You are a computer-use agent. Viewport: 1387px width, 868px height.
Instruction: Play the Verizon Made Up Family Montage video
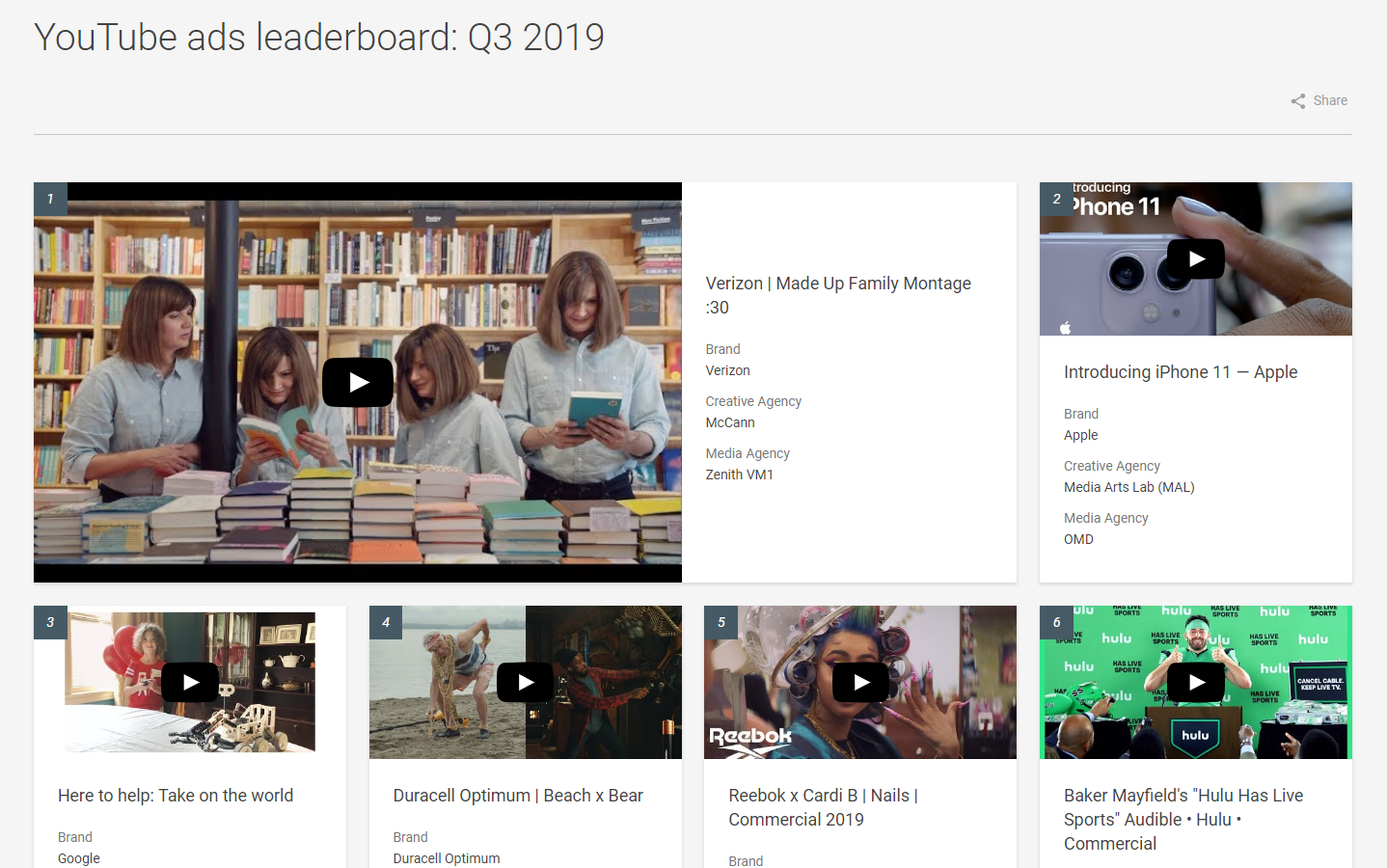(358, 383)
